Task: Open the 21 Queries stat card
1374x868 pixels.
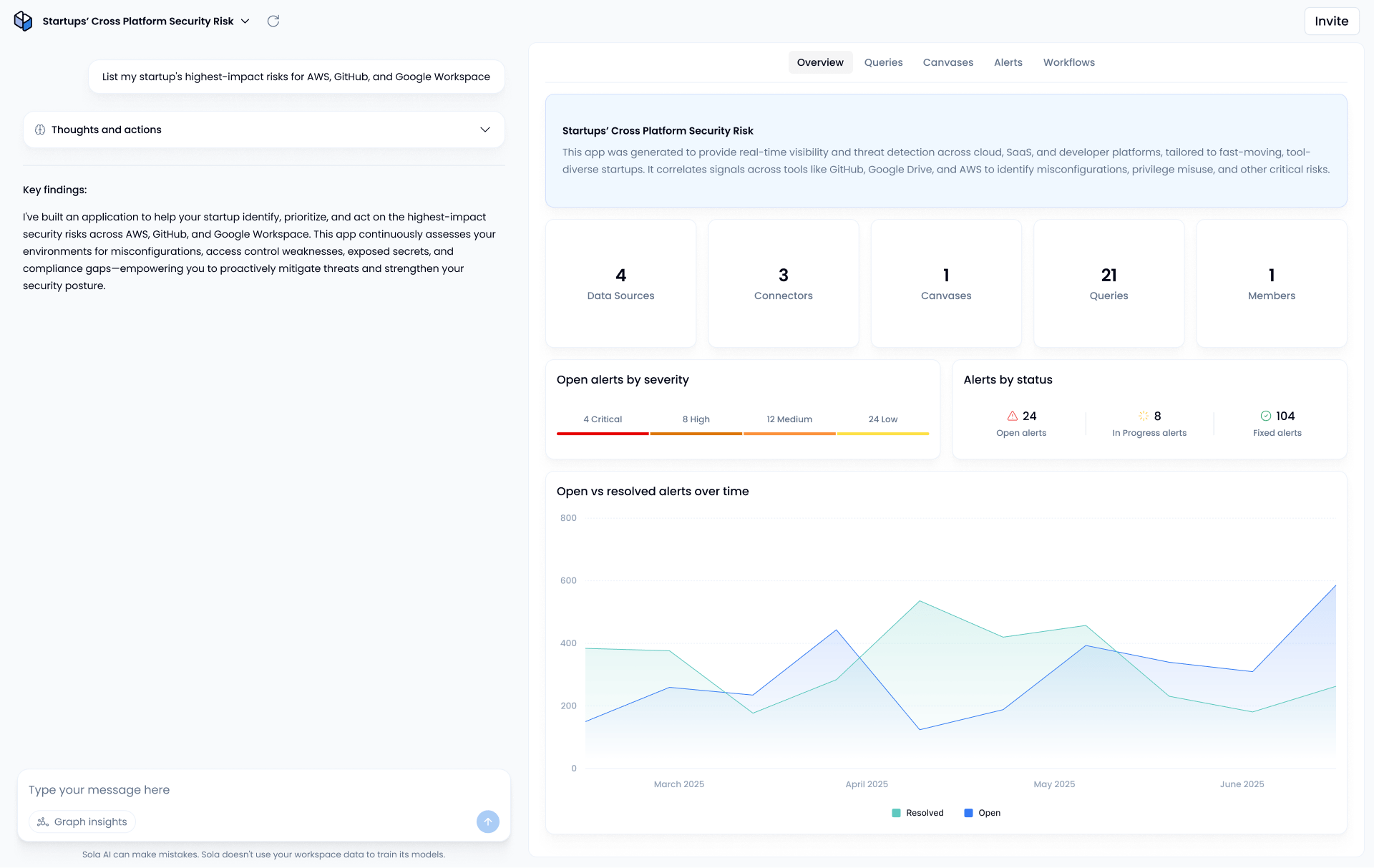Action: [1109, 283]
